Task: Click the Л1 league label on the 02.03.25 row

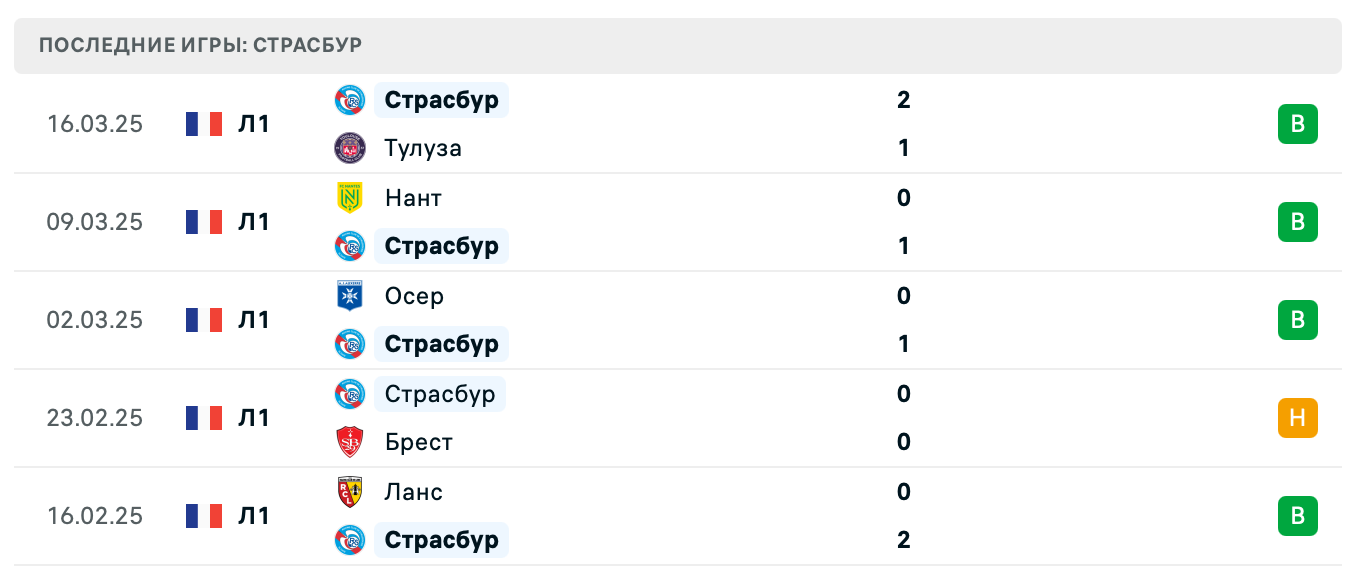Action: click(x=254, y=320)
